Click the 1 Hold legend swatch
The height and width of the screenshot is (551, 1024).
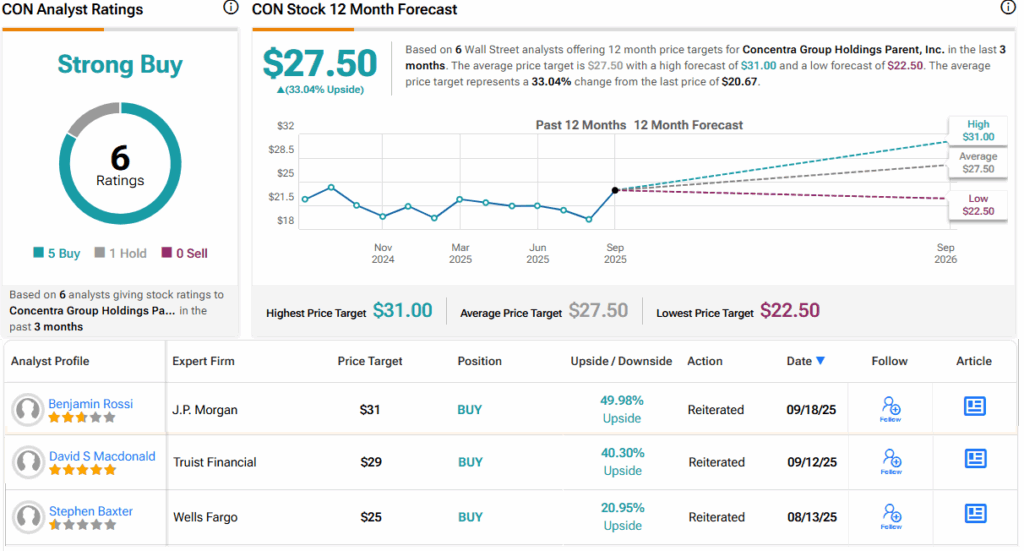[x=100, y=254]
